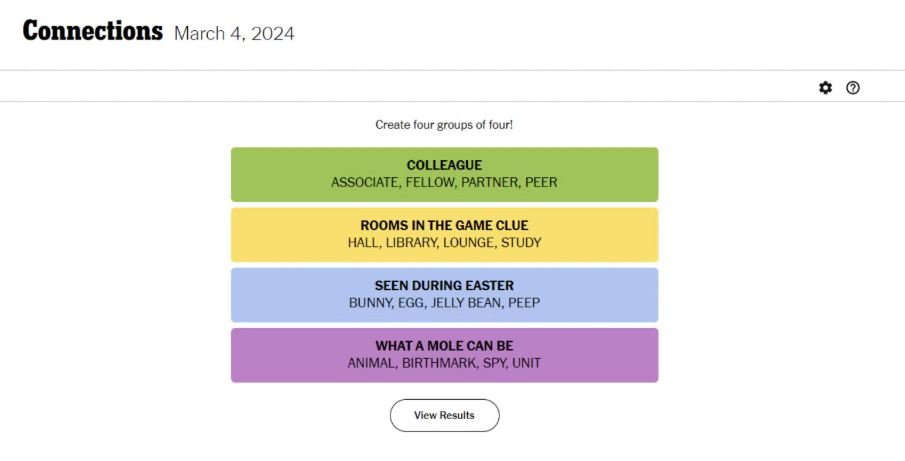Open the settings gear icon

coord(825,88)
